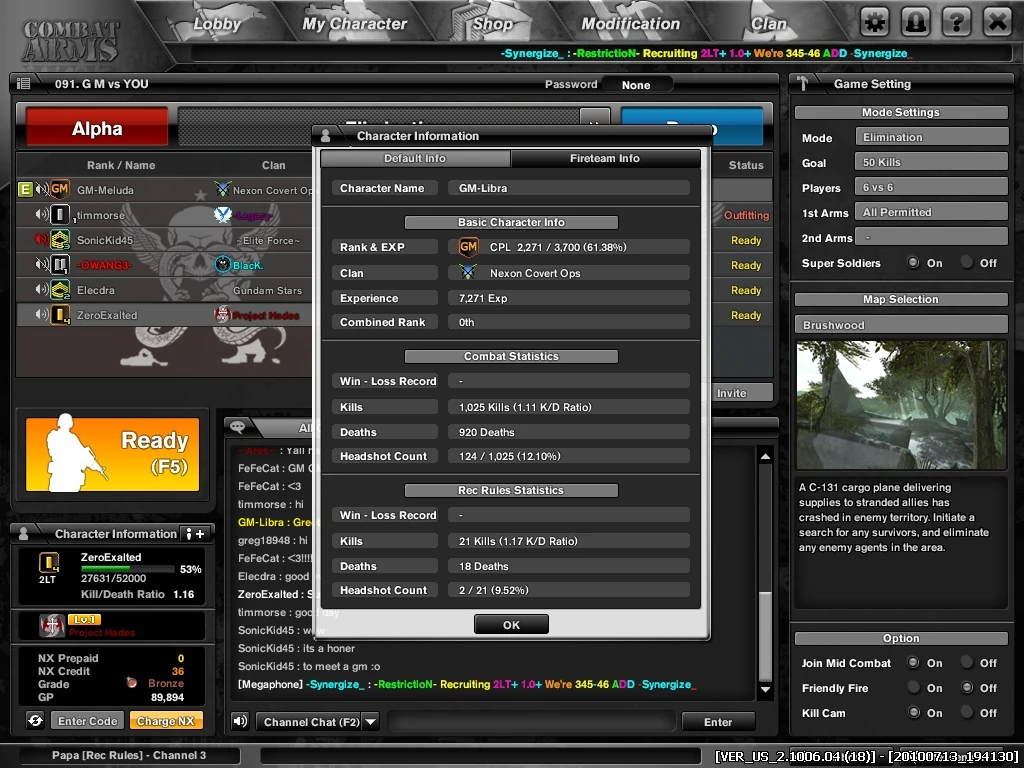Screen dimensions: 1024x768
Task: Click the BlacK. clan emblem icon
Action: tap(223, 264)
